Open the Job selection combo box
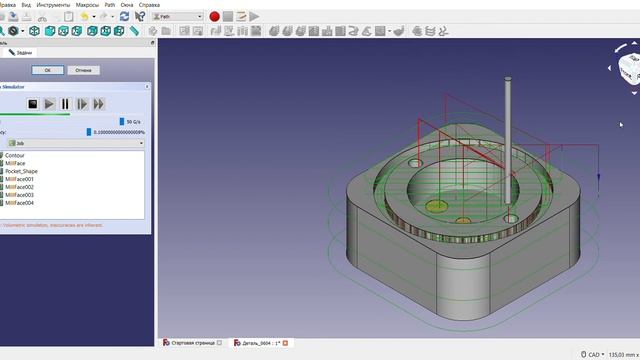 [76, 143]
